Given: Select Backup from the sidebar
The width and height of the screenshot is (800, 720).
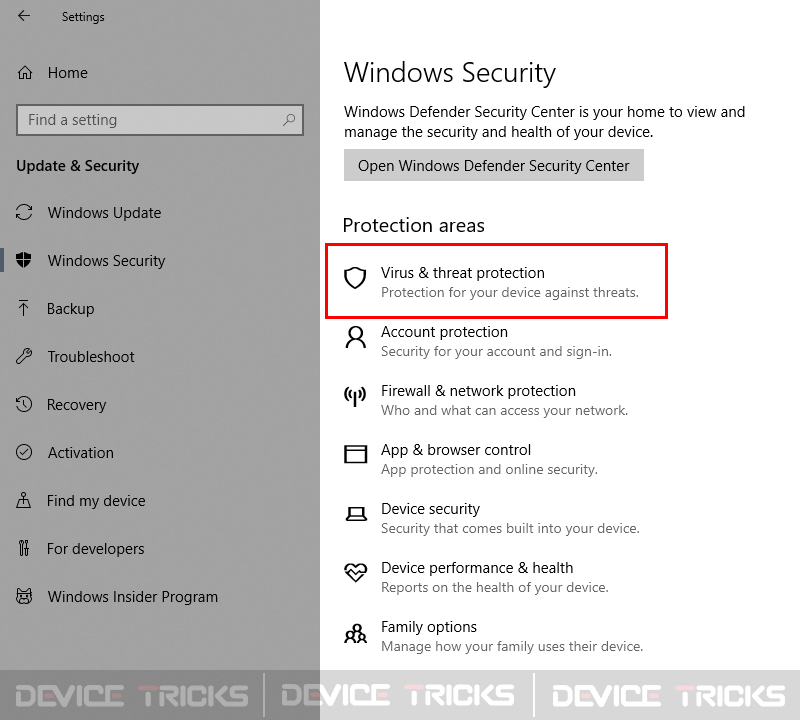Looking at the screenshot, I should (x=70, y=309).
